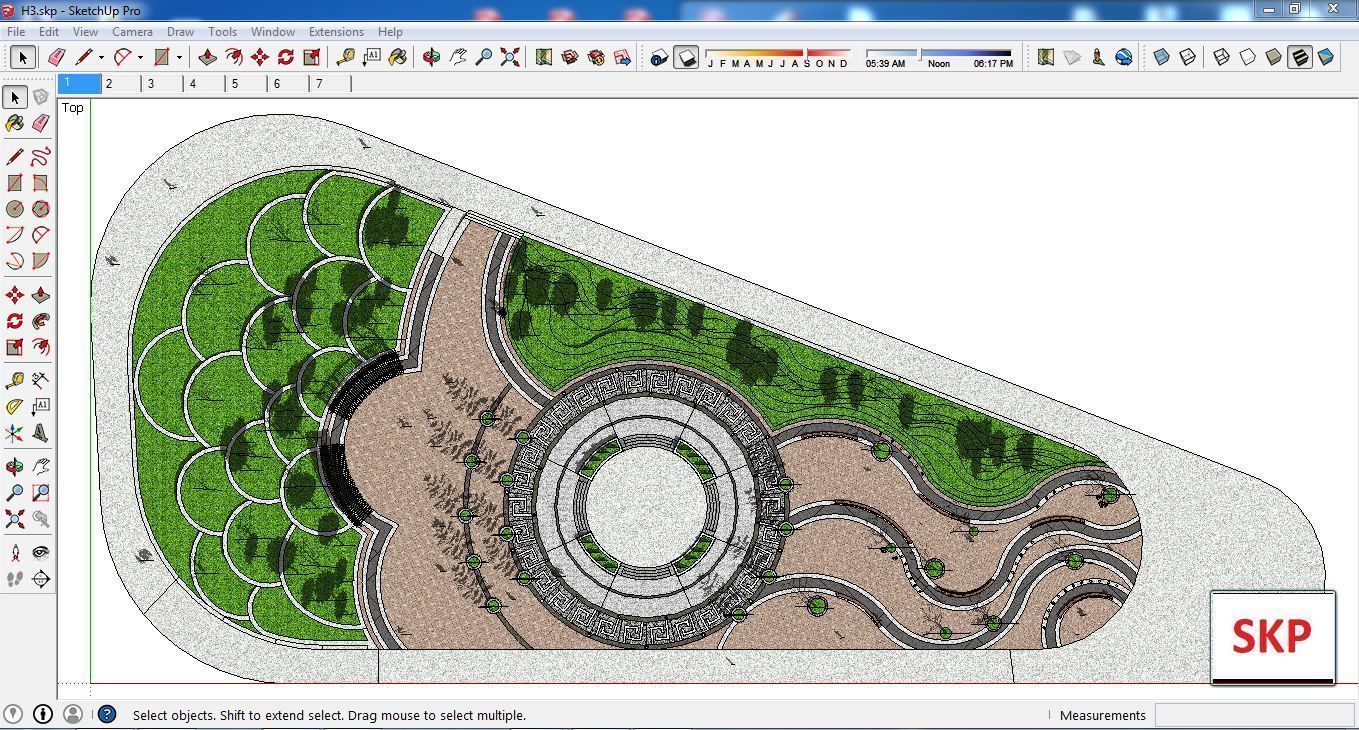1359x730 pixels.
Task: Open the View menu
Action: [85, 31]
